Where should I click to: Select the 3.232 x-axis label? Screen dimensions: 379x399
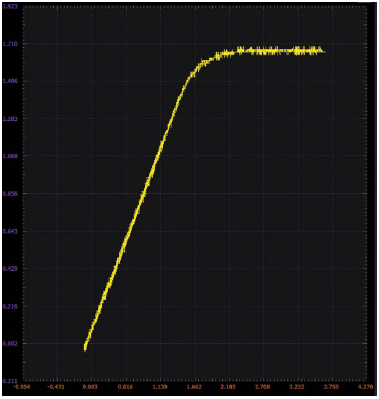click(298, 387)
